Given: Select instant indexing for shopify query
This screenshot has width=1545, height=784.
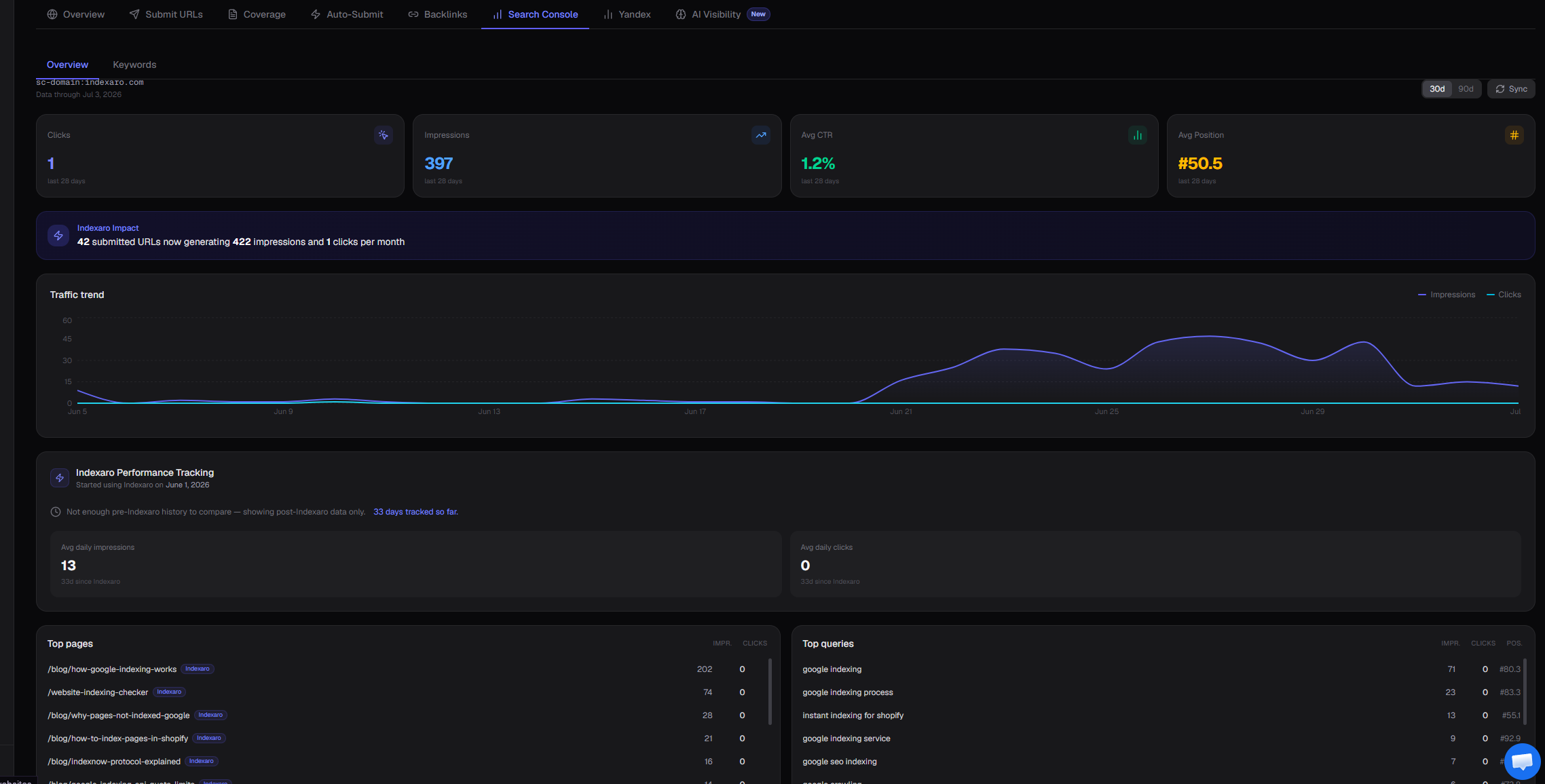Looking at the screenshot, I should coord(1161,715).
